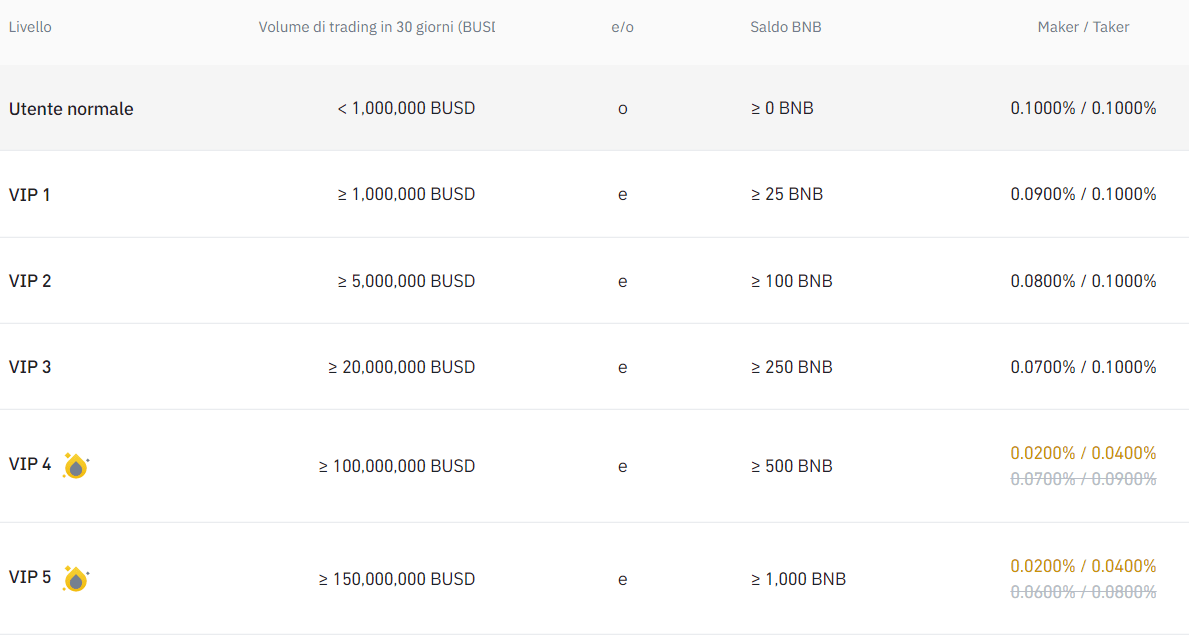1189x635 pixels.
Task: Click the e/o column header
Action: click(x=622, y=27)
